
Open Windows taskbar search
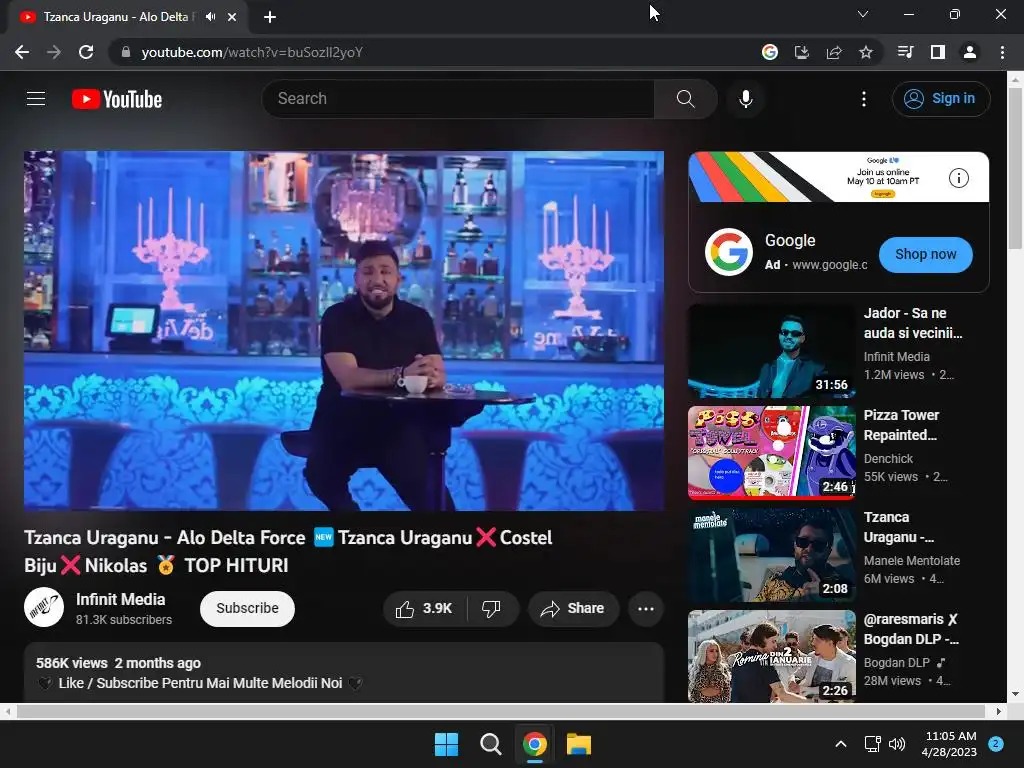click(x=490, y=744)
